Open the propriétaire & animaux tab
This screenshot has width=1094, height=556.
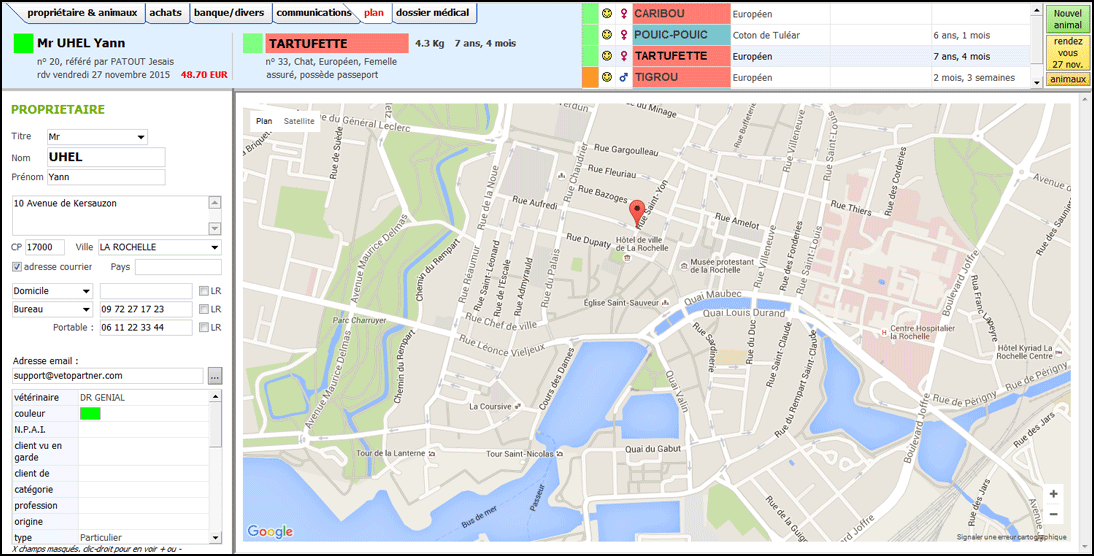point(82,13)
